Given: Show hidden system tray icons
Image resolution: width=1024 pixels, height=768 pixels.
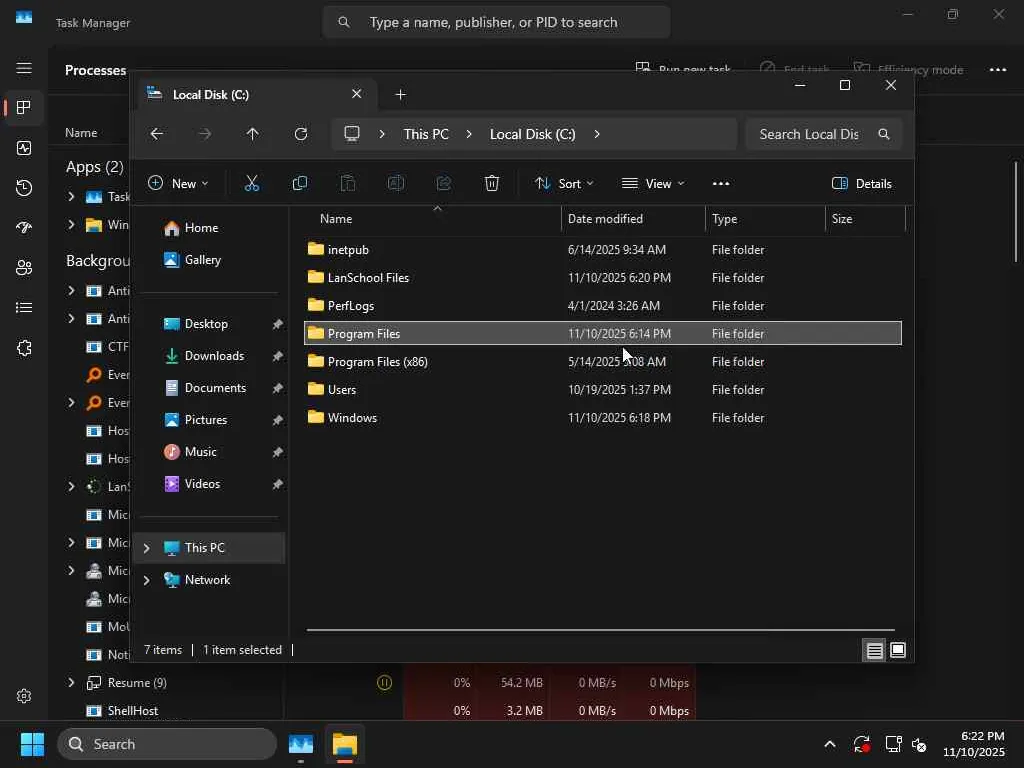Looking at the screenshot, I should 829,744.
